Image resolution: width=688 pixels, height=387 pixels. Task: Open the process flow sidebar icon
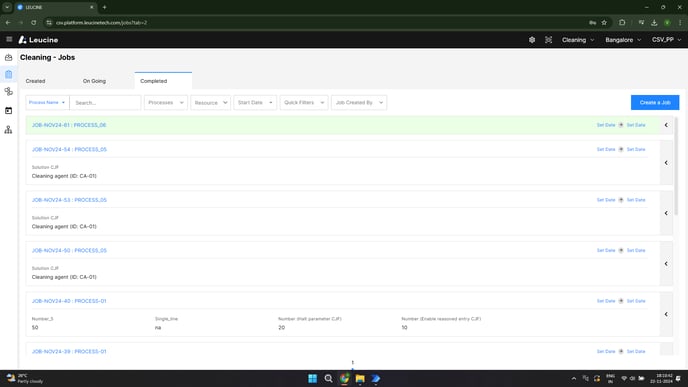(x=8, y=91)
